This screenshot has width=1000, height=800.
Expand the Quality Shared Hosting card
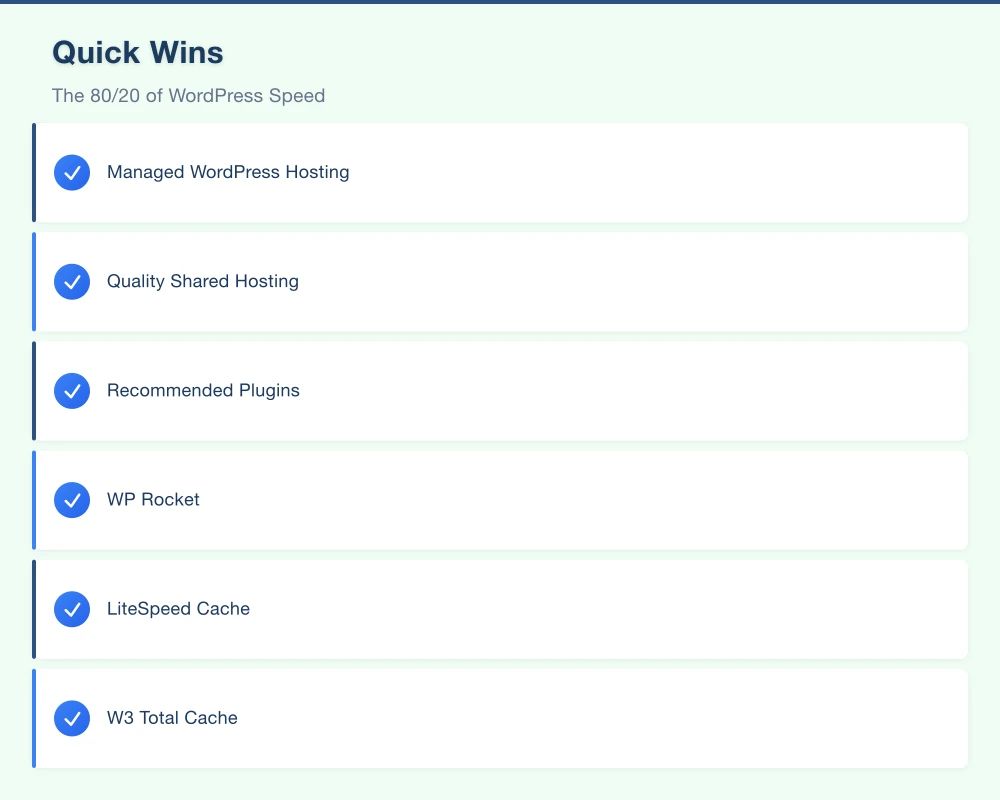click(500, 281)
